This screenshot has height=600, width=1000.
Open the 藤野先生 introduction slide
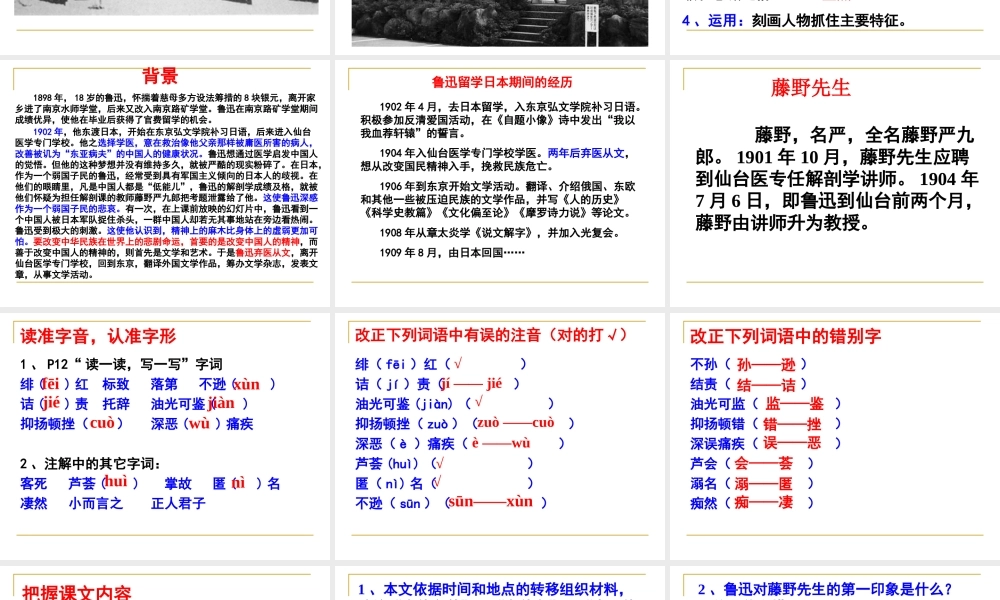coord(835,183)
